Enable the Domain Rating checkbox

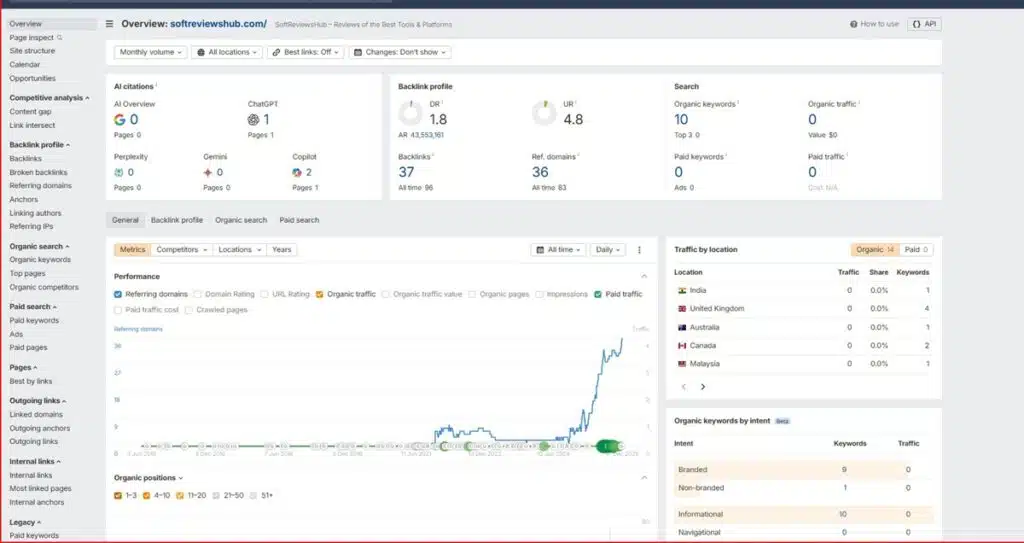pos(198,294)
